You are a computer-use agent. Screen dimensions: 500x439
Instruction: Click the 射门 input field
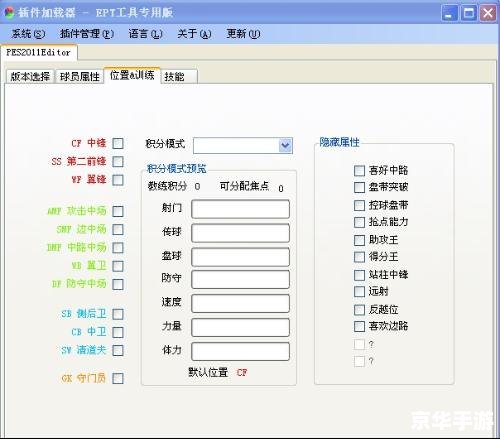click(x=240, y=209)
